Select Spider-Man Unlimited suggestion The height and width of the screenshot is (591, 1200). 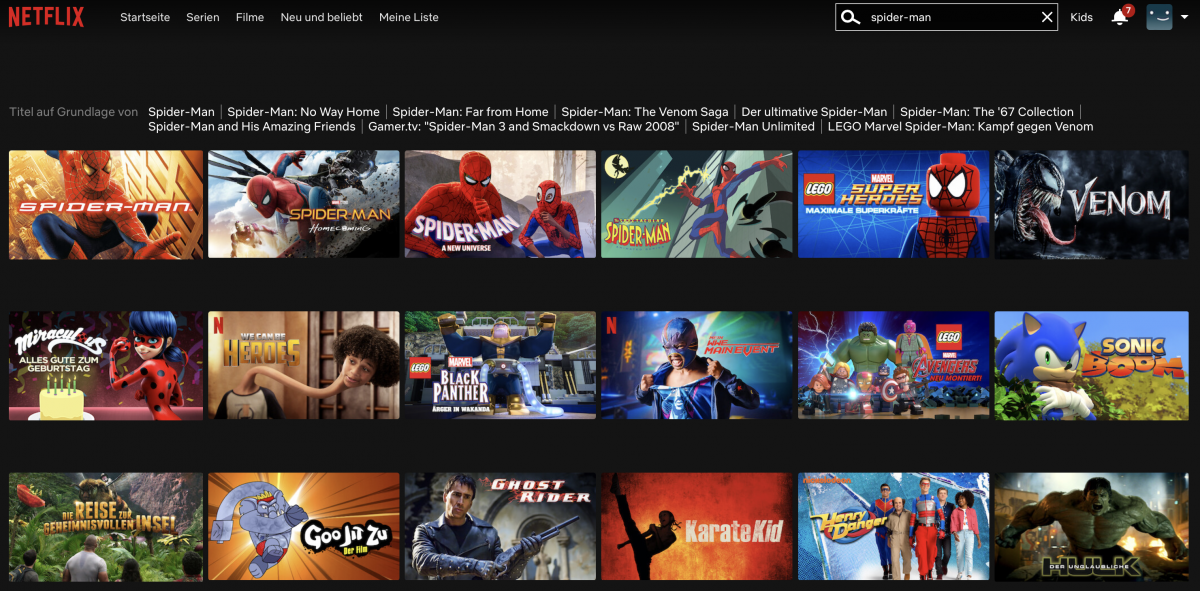click(753, 127)
